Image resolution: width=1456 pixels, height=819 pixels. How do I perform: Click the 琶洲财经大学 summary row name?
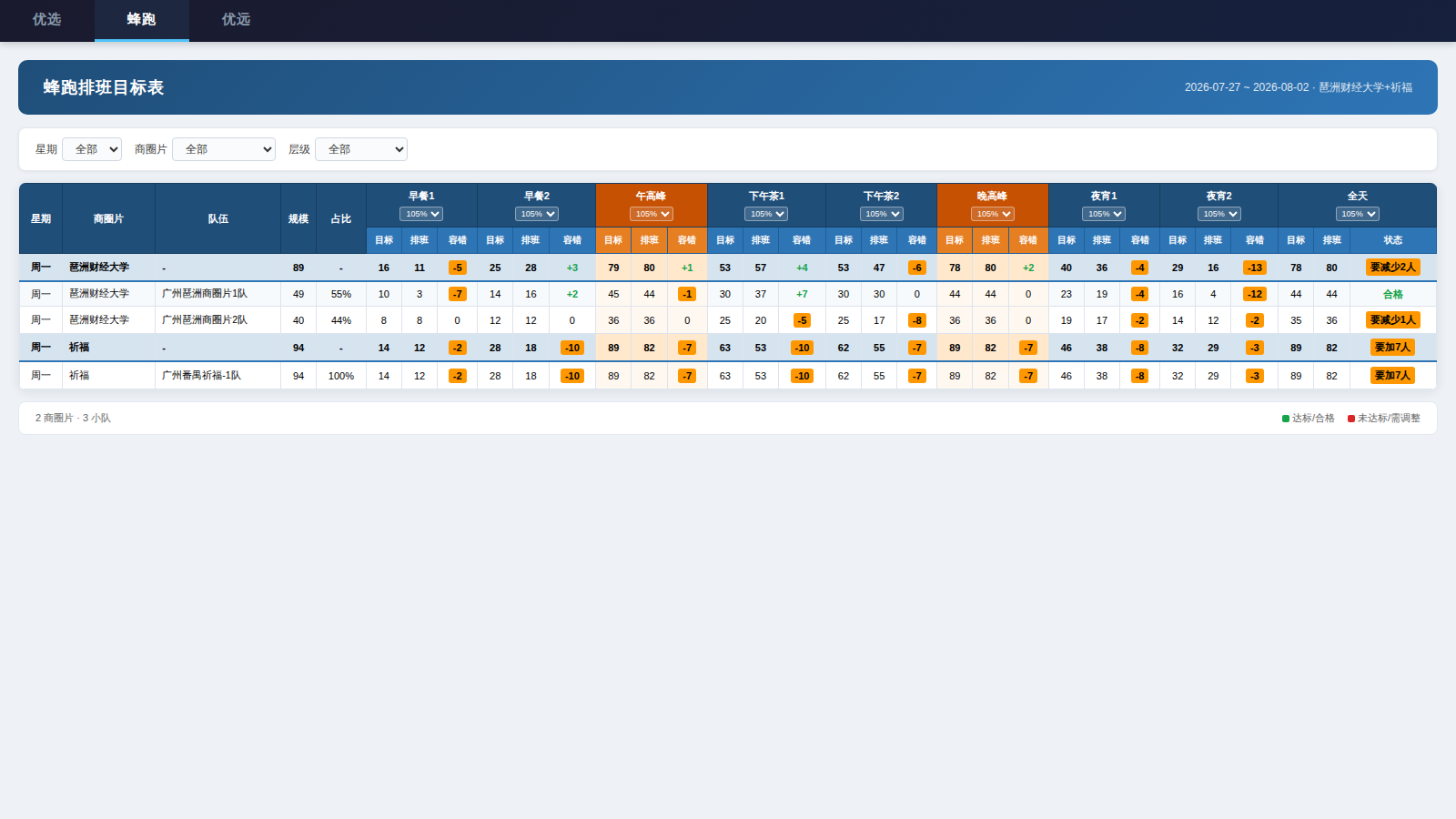(x=99, y=268)
